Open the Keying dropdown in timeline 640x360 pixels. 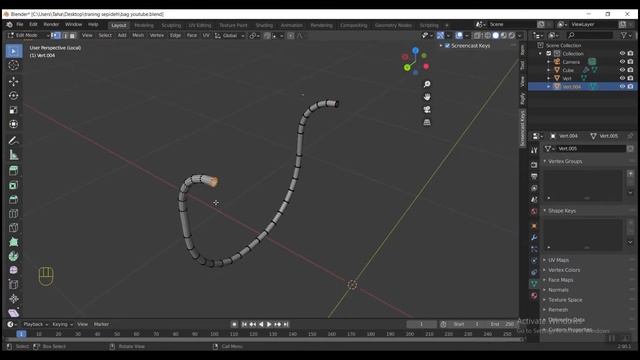point(62,324)
